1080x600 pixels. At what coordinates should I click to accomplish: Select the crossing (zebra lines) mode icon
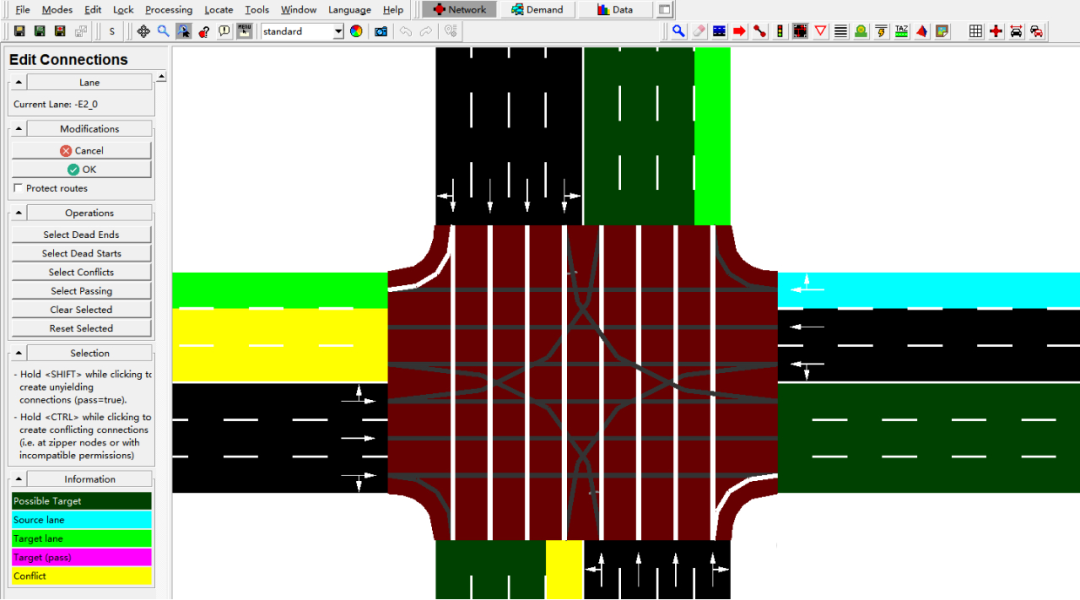click(x=841, y=31)
